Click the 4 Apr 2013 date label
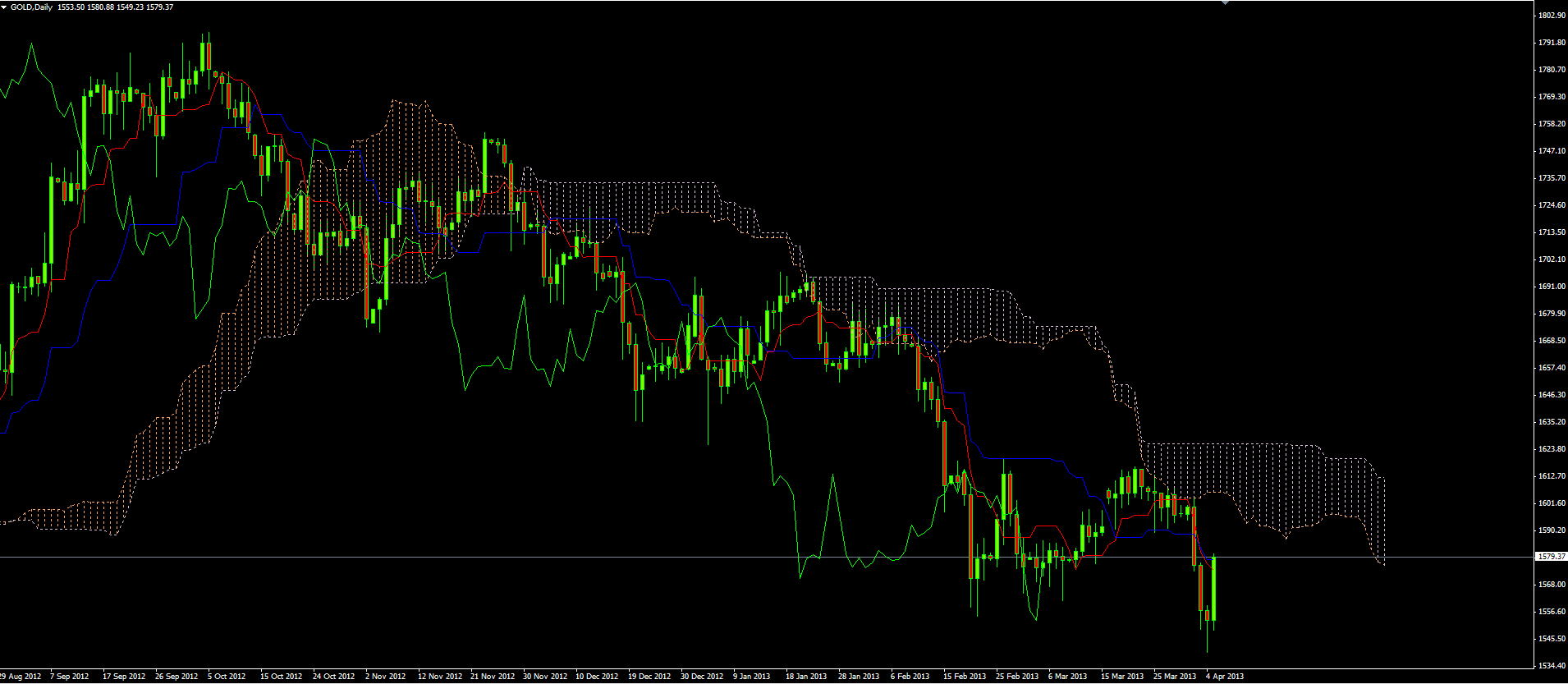1568x684 pixels. tap(1224, 677)
